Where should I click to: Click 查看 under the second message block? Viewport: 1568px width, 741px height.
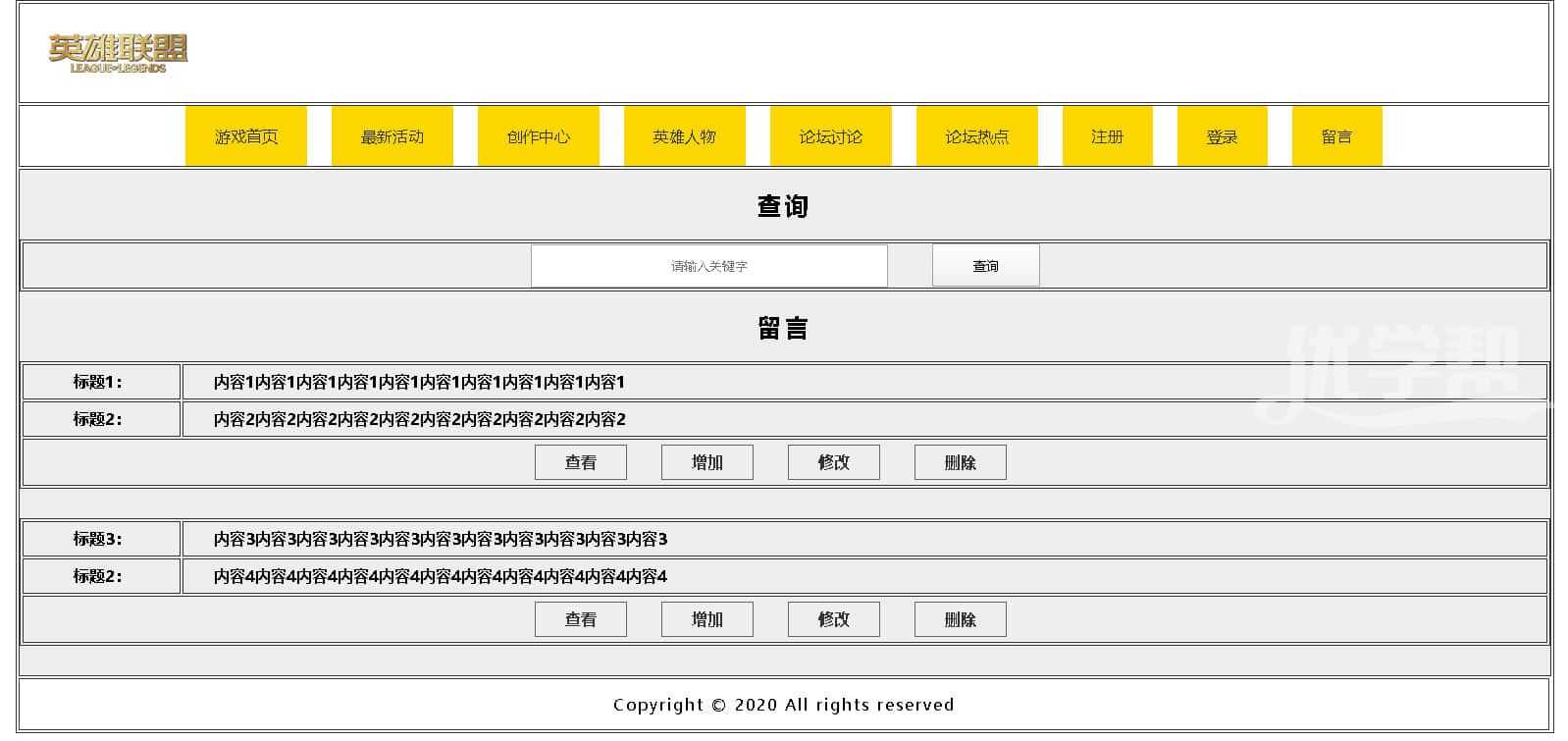click(580, 619)
